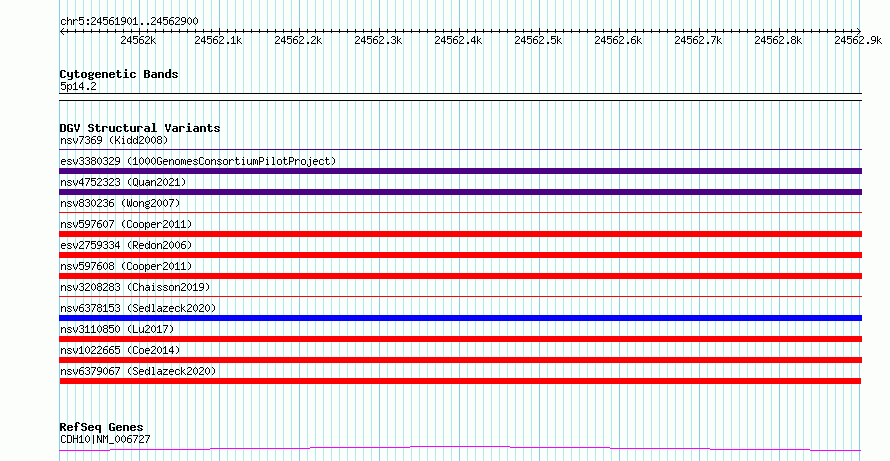Select esv2759334 (Redon2006) label
Image resolution: width=890 pixels, height=461 pixels.
coord(126,245)
